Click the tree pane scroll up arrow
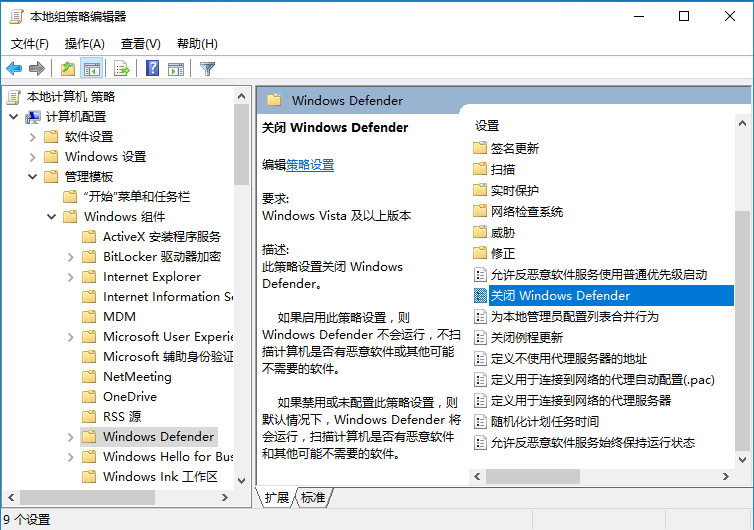 pyautogui.click(x=241, y=96)
